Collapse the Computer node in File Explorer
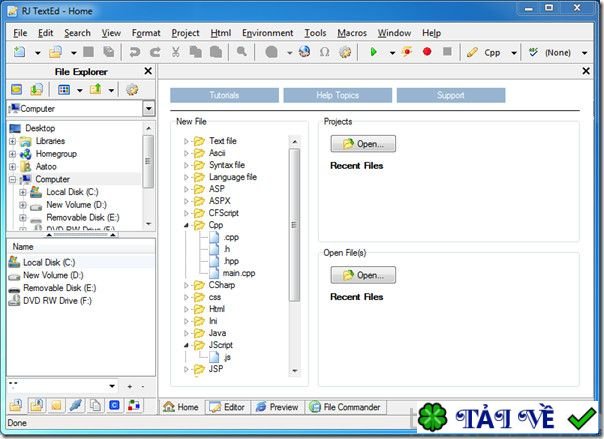604x439 pixels. click(x=12, y=179)
